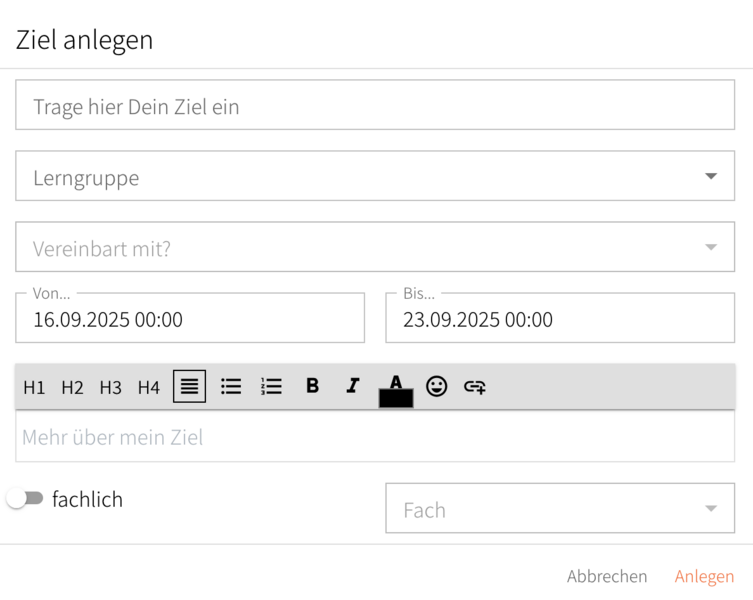Insert a bulleted list
This screenshot has height=600, width=753.
(231, 386)
